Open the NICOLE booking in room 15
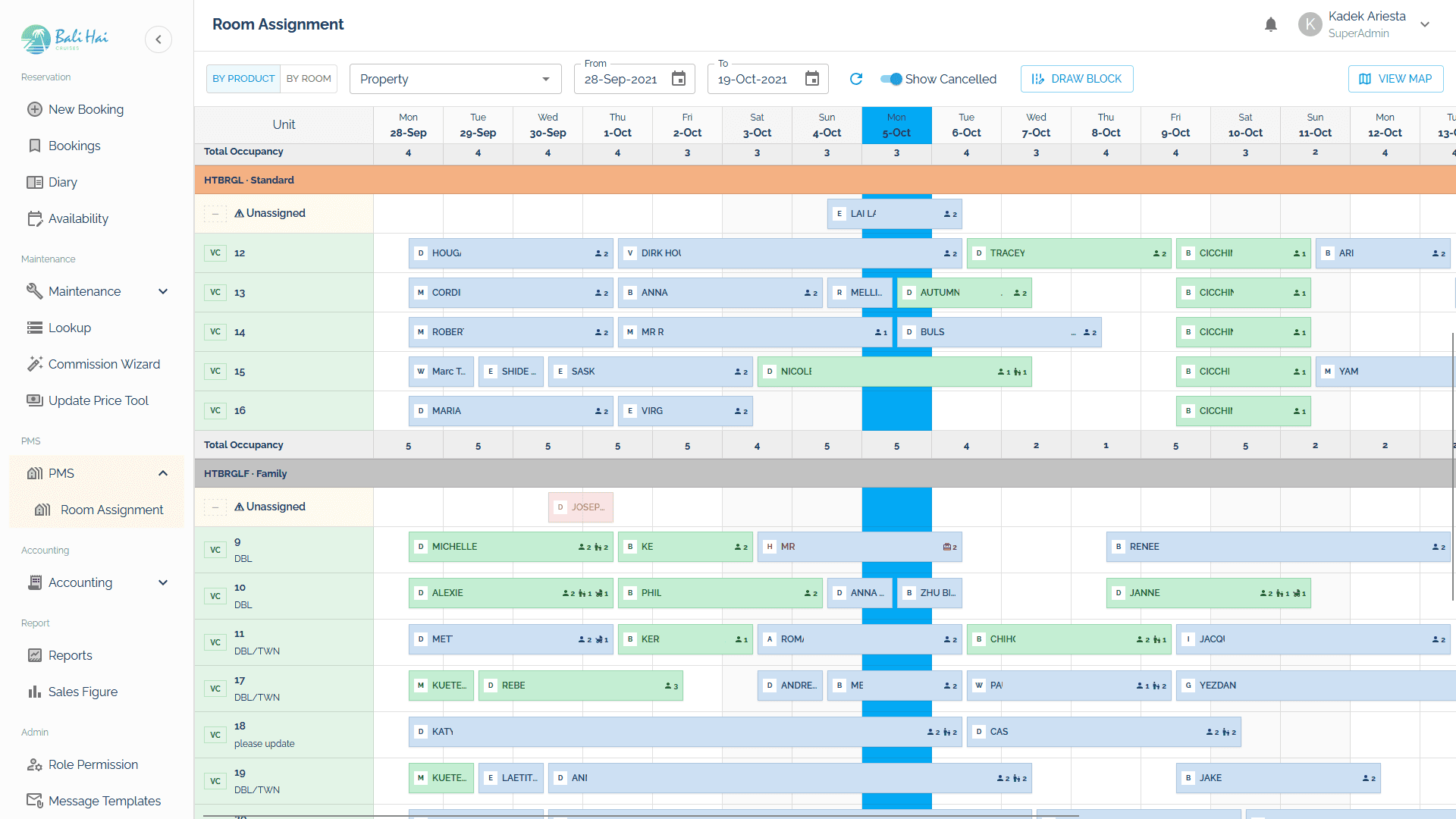 pyautogui.click(x=894, y=372)
